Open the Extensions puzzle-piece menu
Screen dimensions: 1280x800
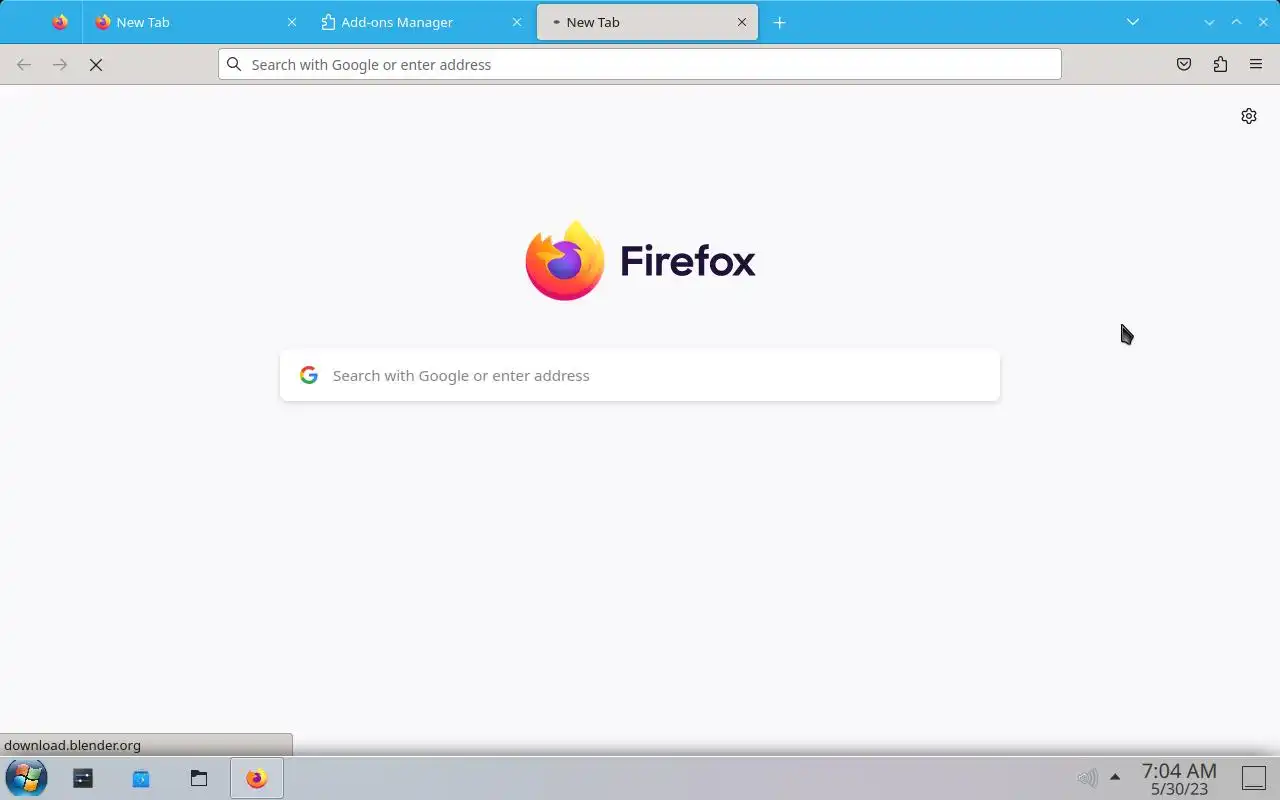pos(1220,64)
